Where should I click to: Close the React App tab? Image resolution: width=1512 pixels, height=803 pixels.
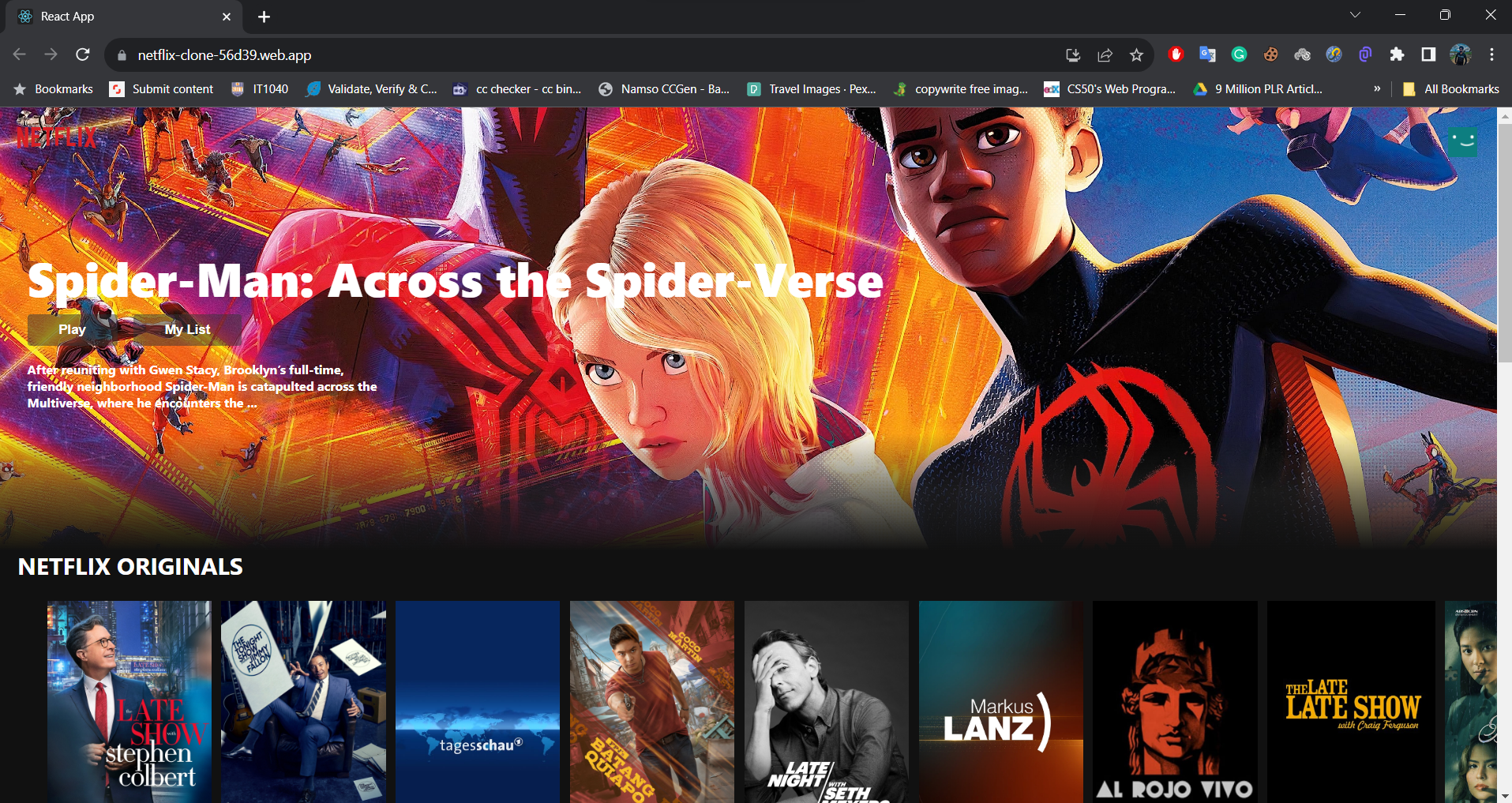pos(227,17)
